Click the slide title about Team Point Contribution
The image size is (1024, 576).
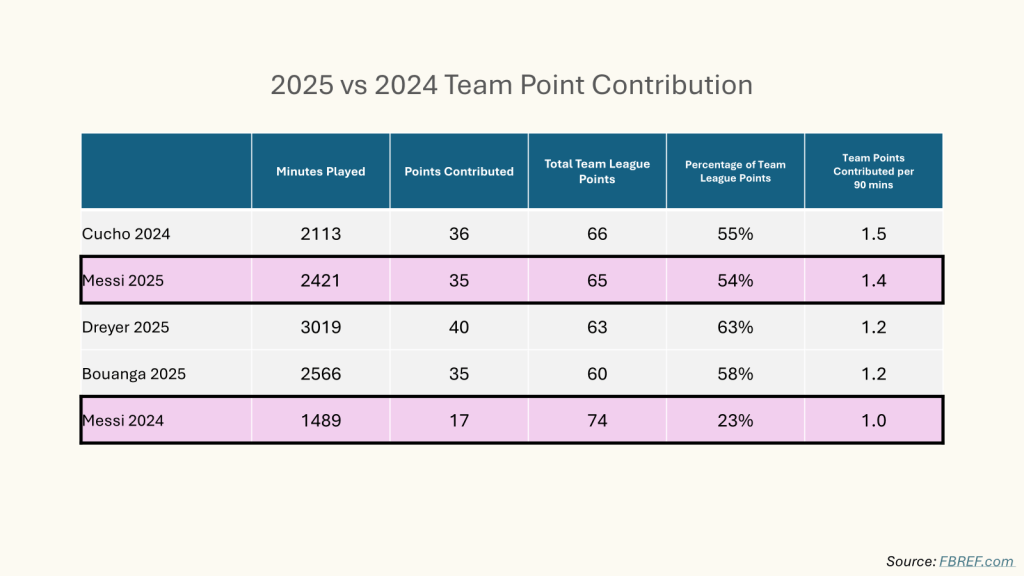point(511,85)
